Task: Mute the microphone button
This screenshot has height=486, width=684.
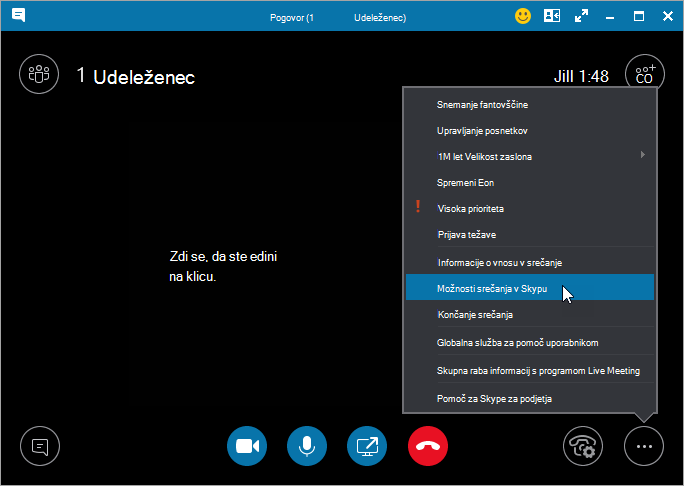Action: click(307, 446)
